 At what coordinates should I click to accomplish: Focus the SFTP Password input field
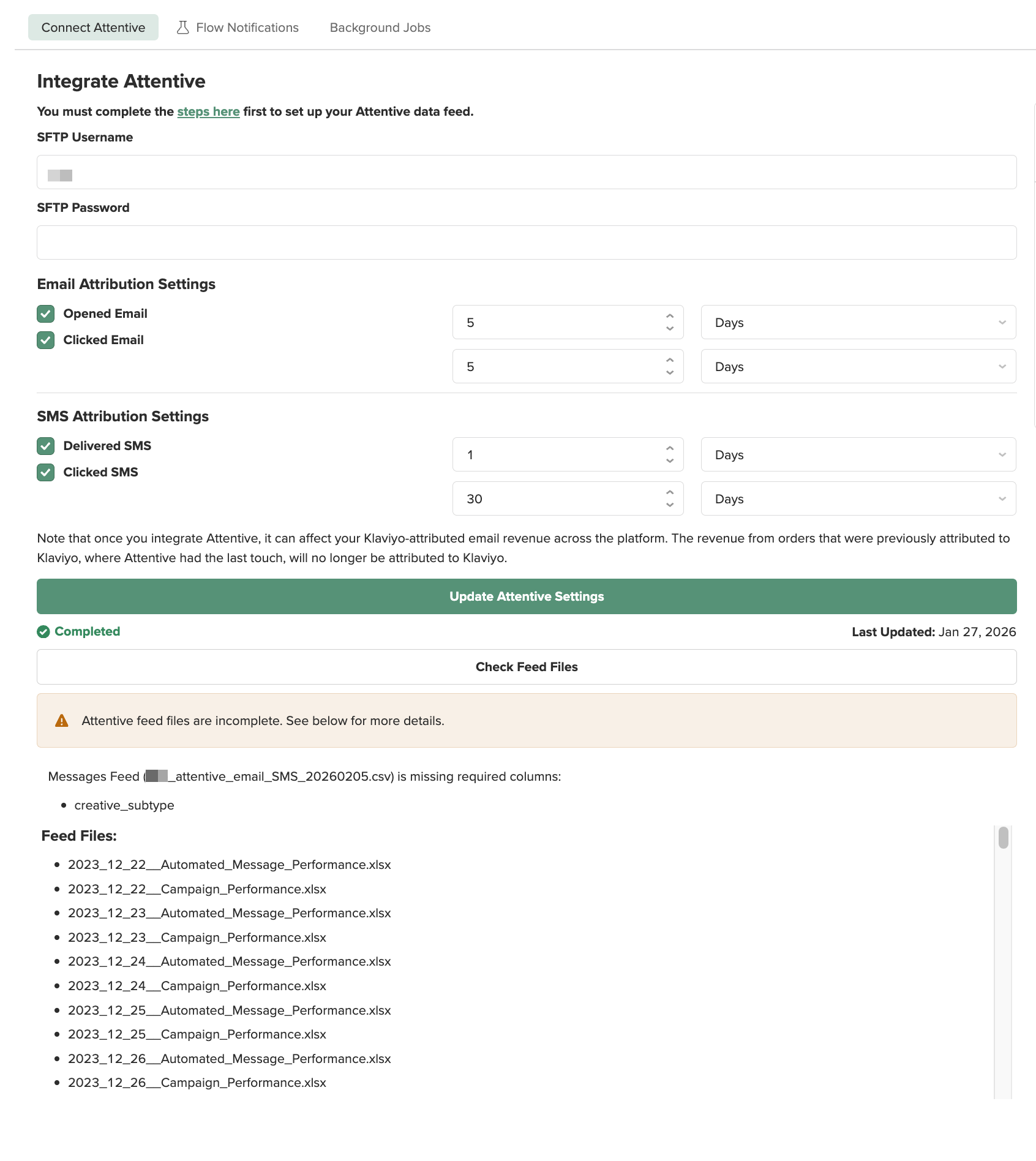[527, 242]
